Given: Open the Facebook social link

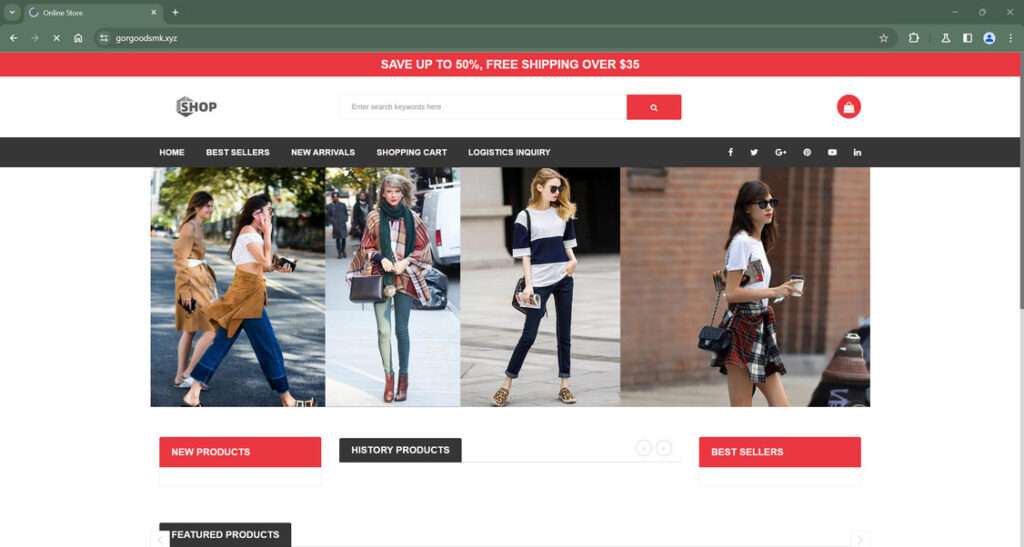Looking at the screenshot, I should (x=730, y=152).
